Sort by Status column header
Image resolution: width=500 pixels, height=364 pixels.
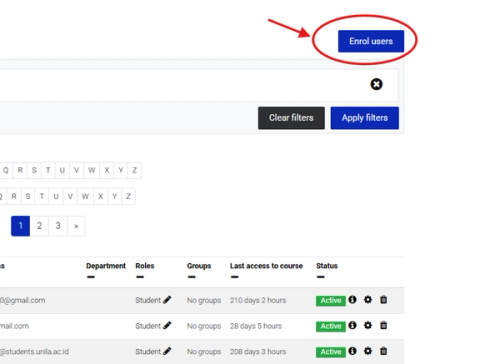click(x=327, y=266)
